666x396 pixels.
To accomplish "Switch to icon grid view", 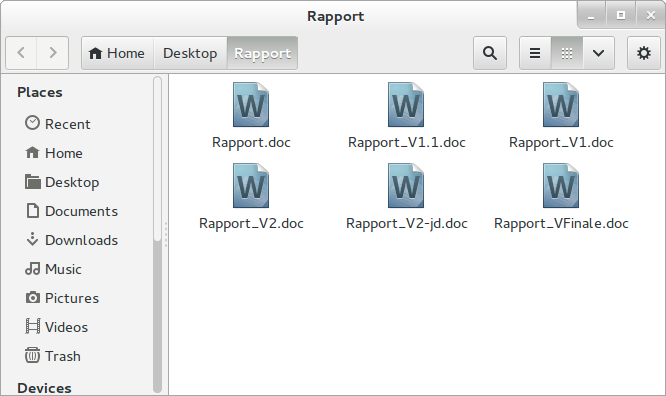I will pos(567,53).
